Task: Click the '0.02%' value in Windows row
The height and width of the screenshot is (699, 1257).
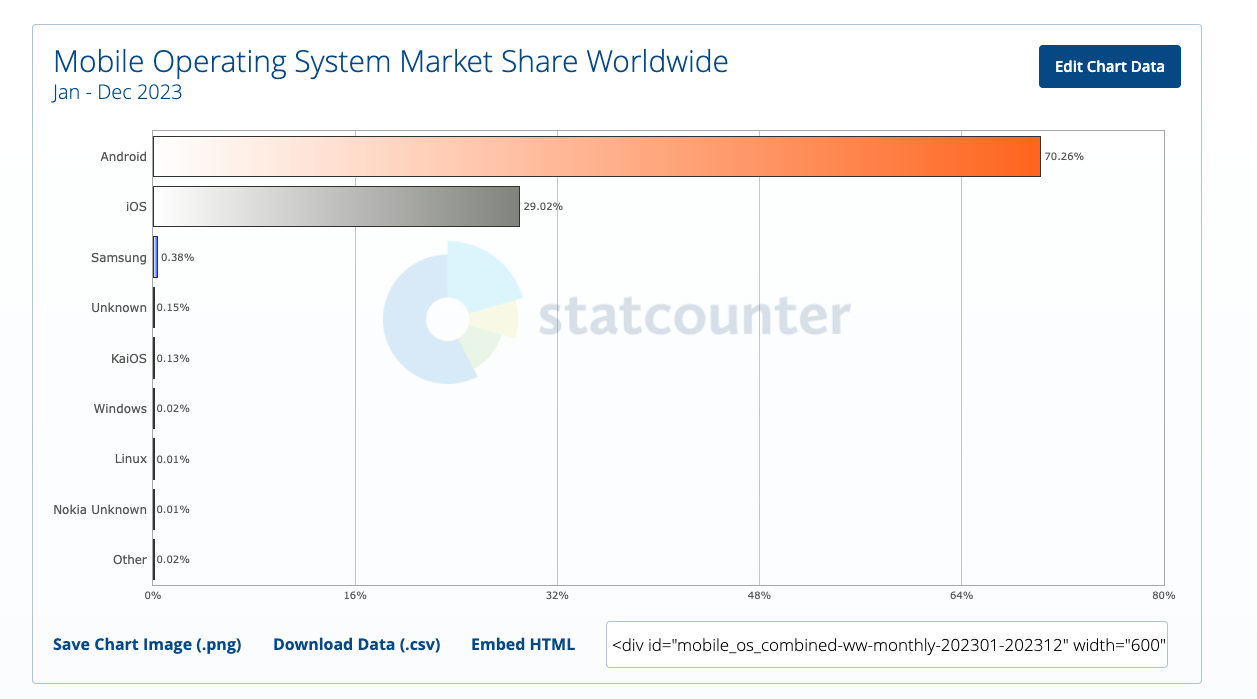Action: point(173,409)
